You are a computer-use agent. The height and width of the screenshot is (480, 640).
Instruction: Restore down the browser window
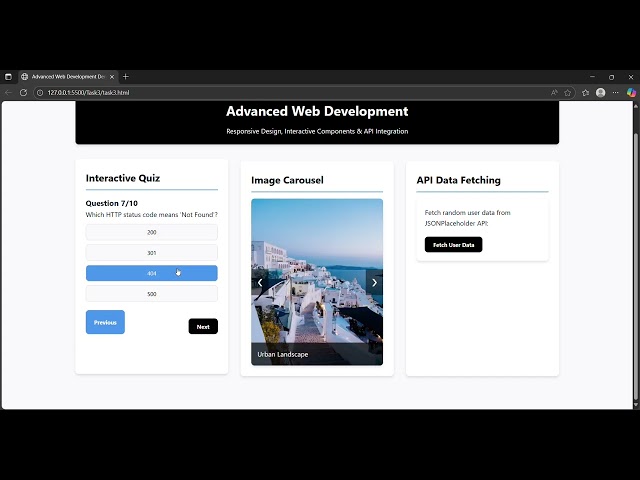click(611, 77)
